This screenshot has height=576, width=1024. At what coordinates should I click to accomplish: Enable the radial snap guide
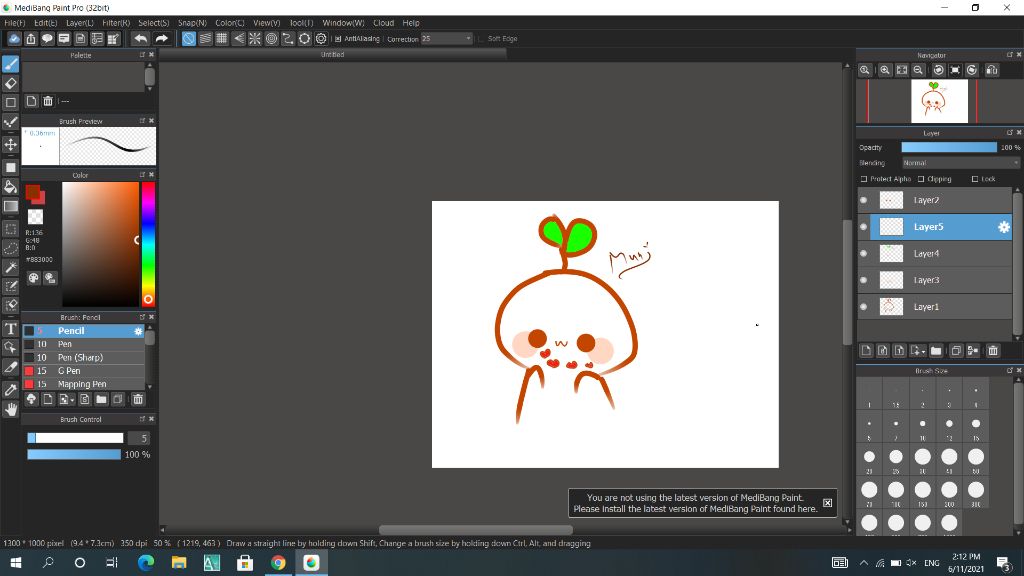pyautogui.click(x=255, y=39)
